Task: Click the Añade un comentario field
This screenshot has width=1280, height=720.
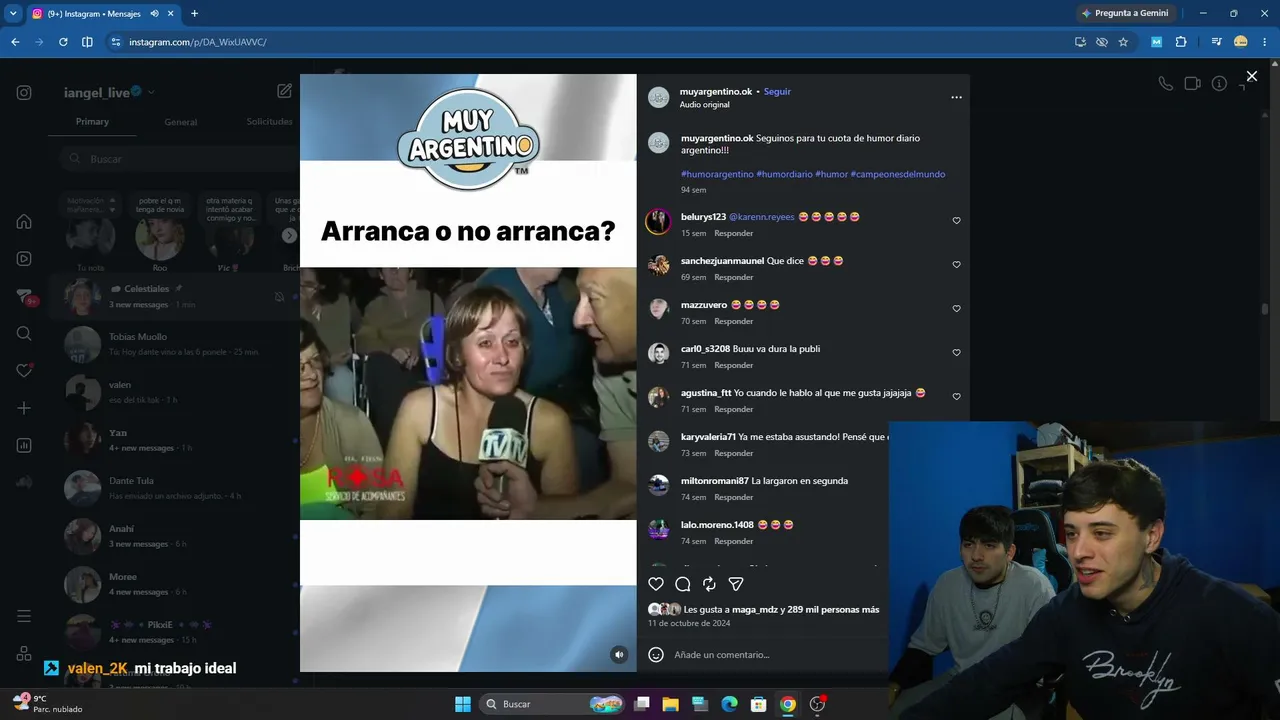Action: [x=722, y=655]
